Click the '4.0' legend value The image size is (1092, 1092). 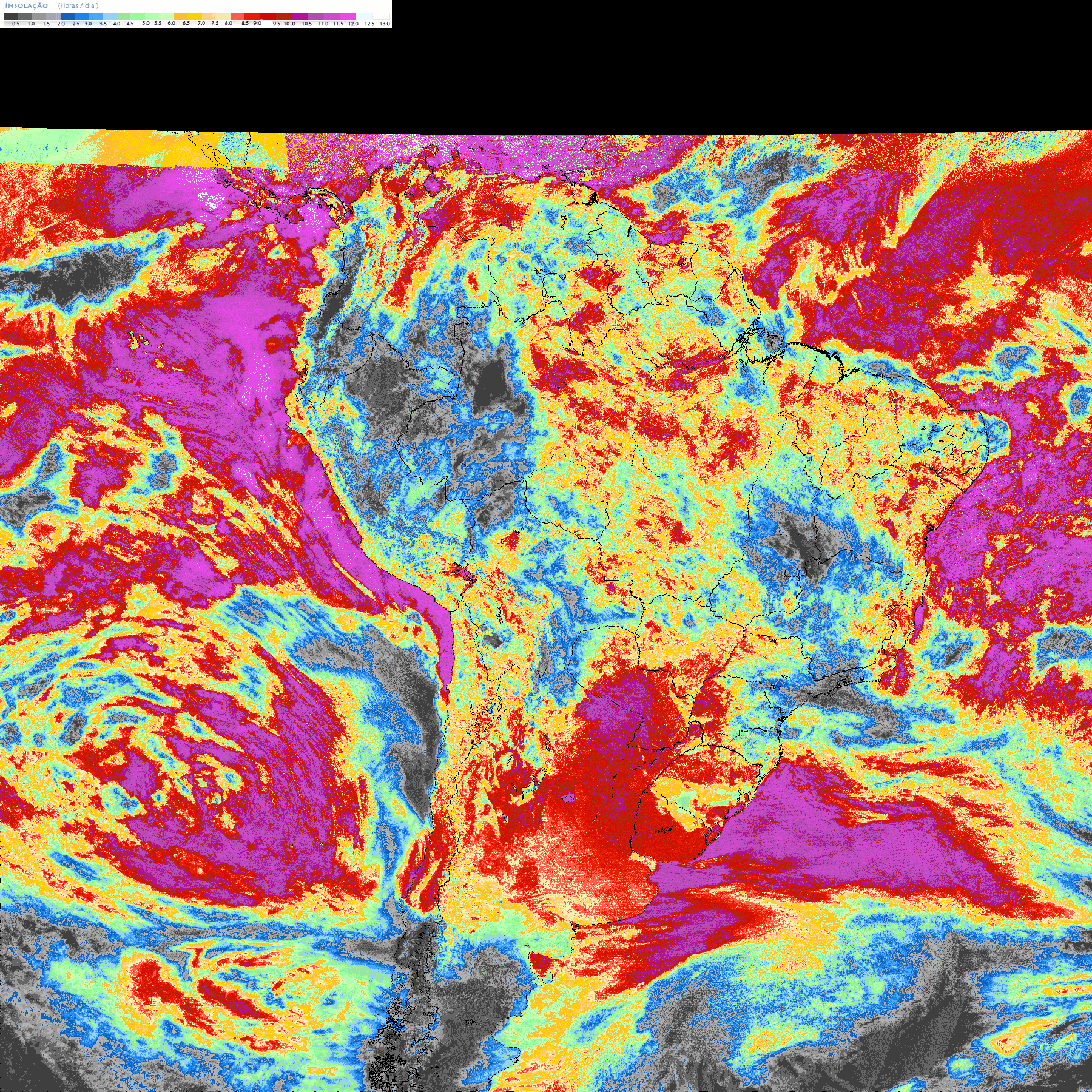116,24
